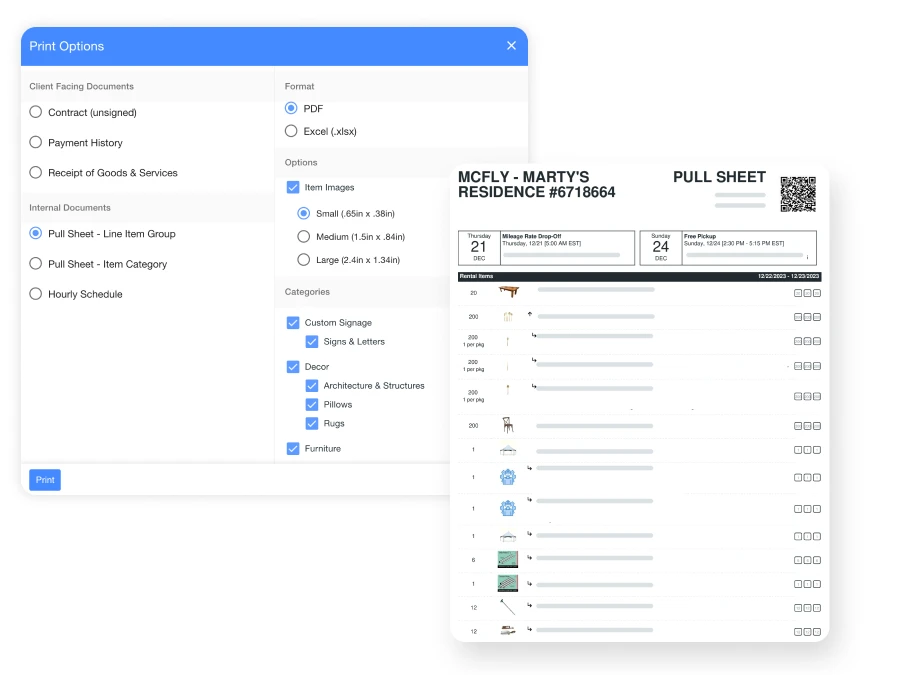The image size is (902, 675).
Task: Pick Large image size option
Action: pyautogui.click(x=304, y=260)
